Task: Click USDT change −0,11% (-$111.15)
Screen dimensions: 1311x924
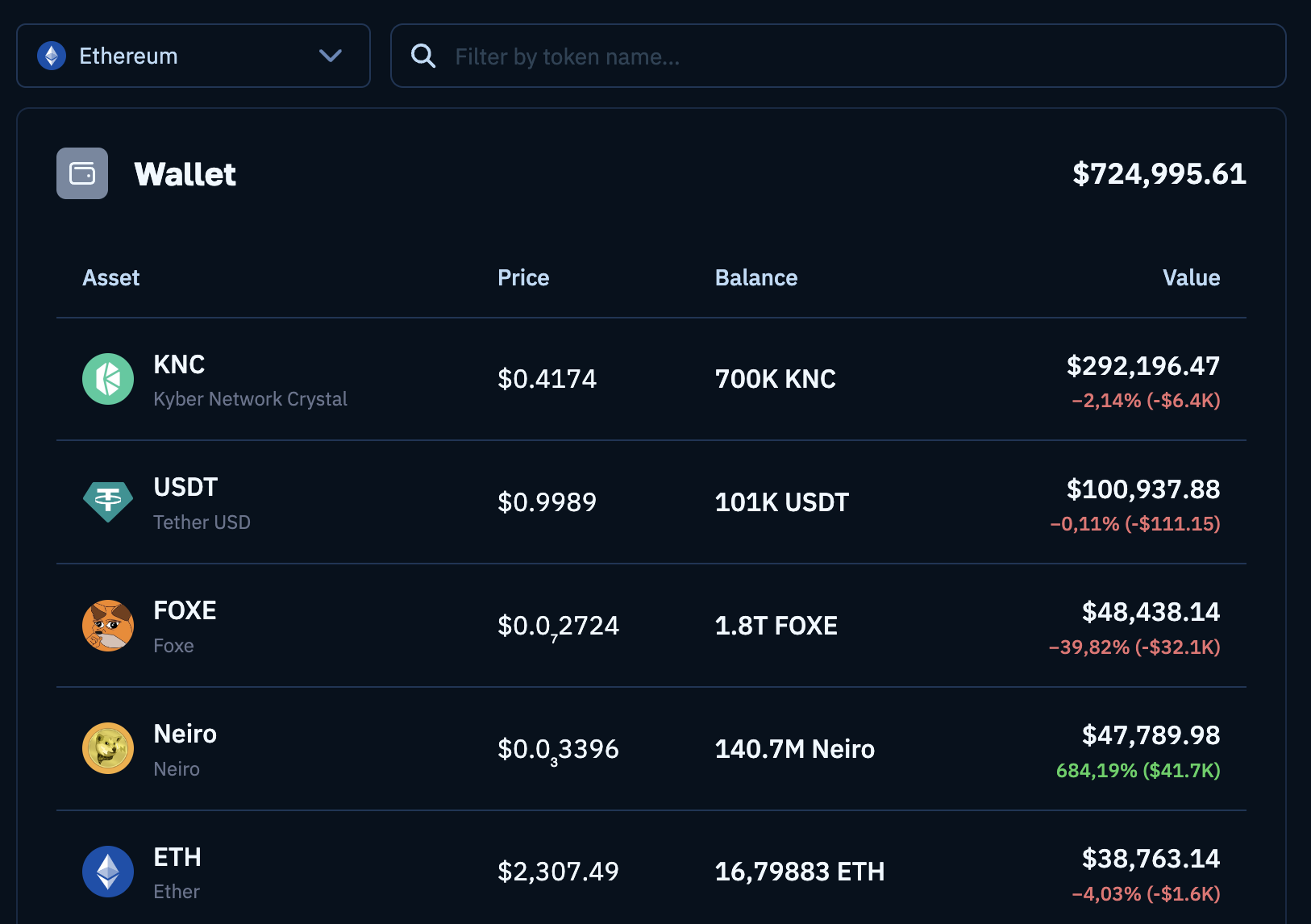Action: tap(1135, 524)
